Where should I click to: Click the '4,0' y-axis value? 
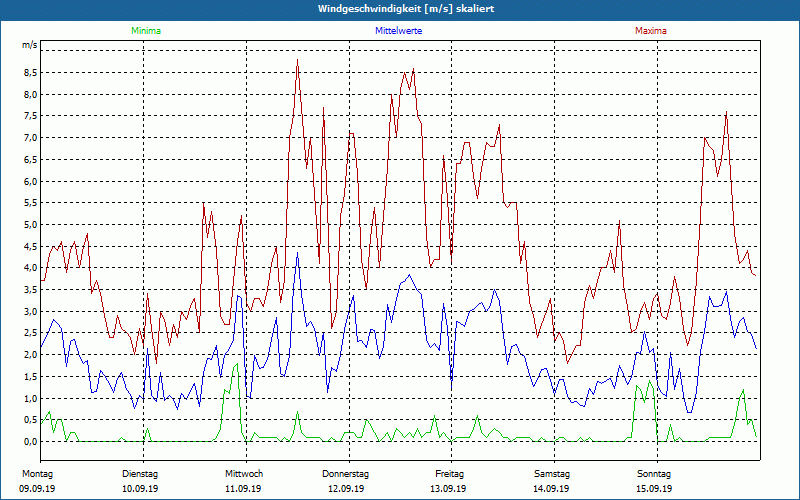pos(30,268)
